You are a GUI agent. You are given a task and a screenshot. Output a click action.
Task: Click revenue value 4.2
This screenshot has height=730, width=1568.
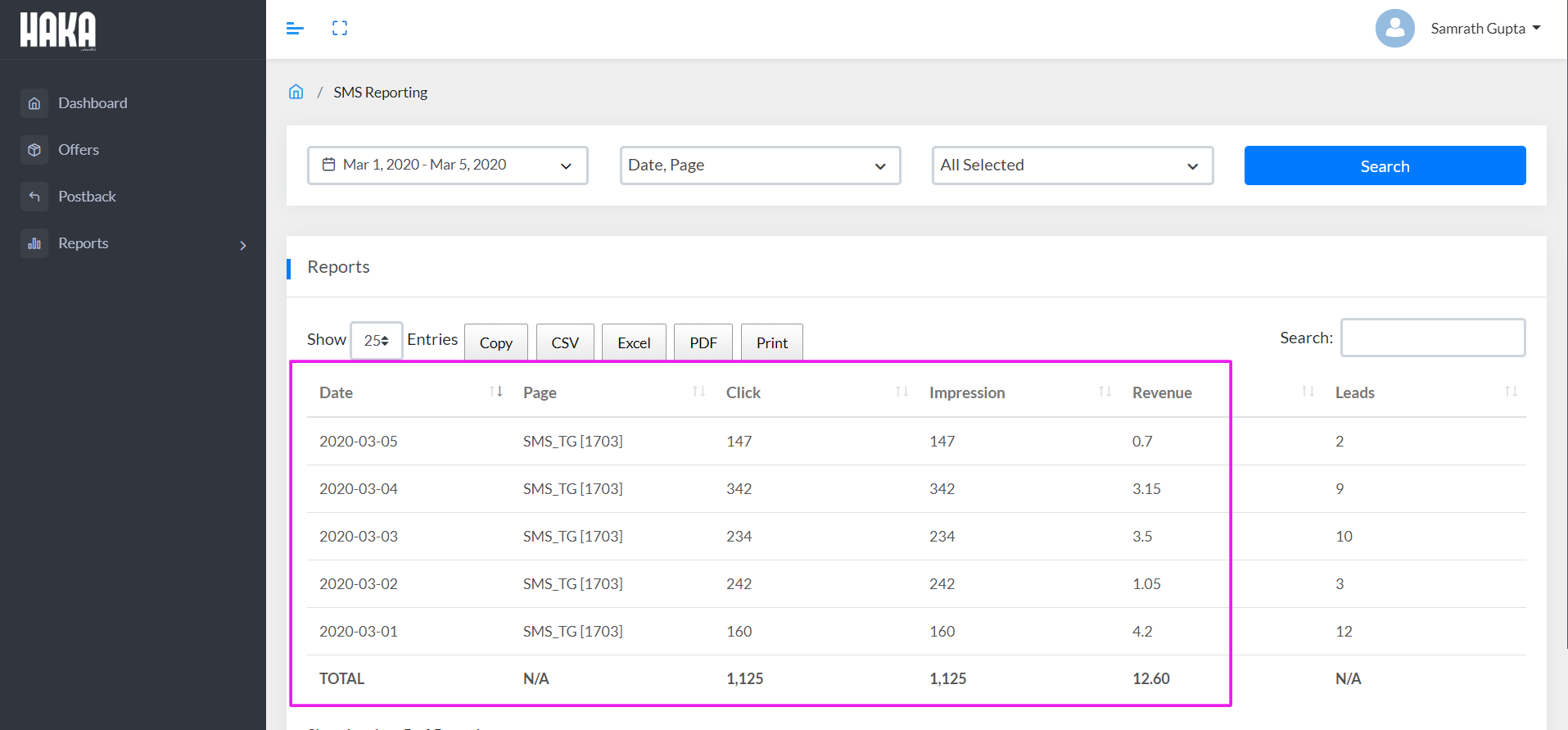1142,631
